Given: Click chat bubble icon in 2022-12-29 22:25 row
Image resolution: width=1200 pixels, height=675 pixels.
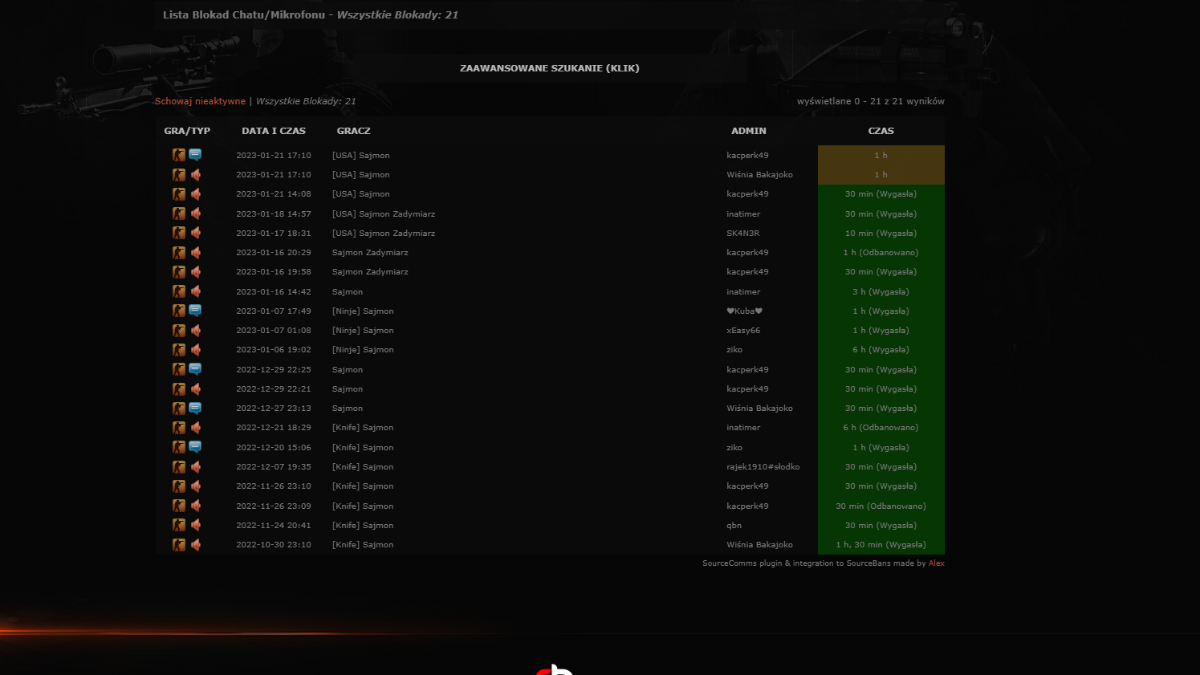Looking at the screenshot, I should pyautogui.click(x=195, y=370).
